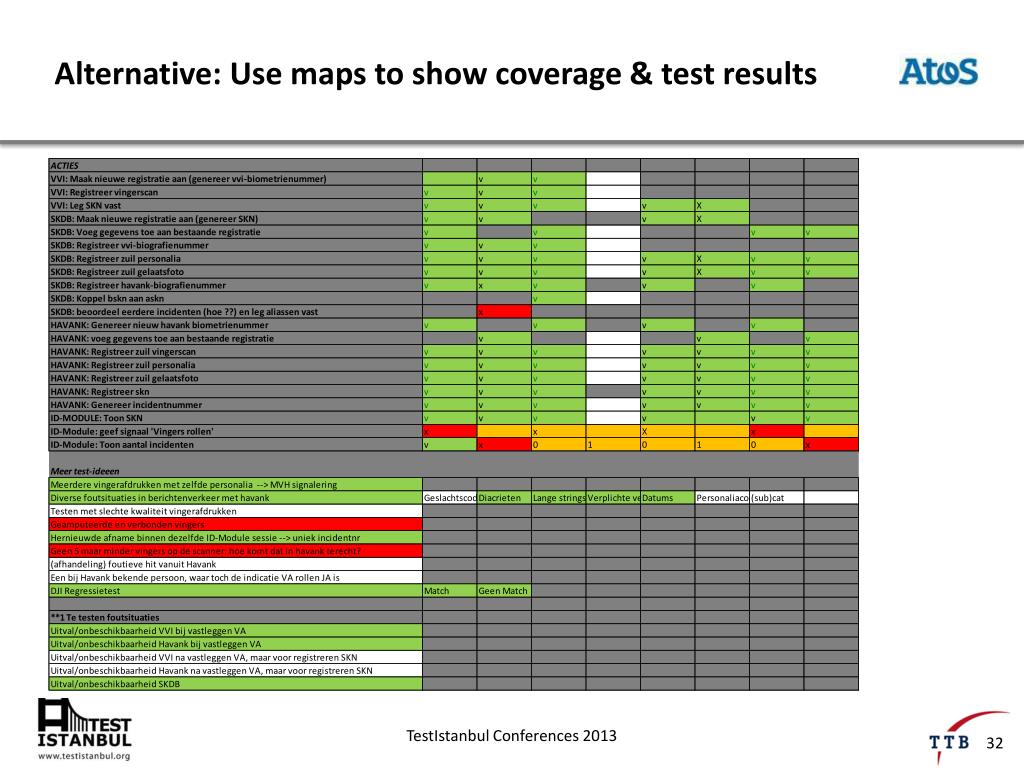Click the 'Geslachtscod' cell
The image size is (1024, 768).
coord(450,498)
